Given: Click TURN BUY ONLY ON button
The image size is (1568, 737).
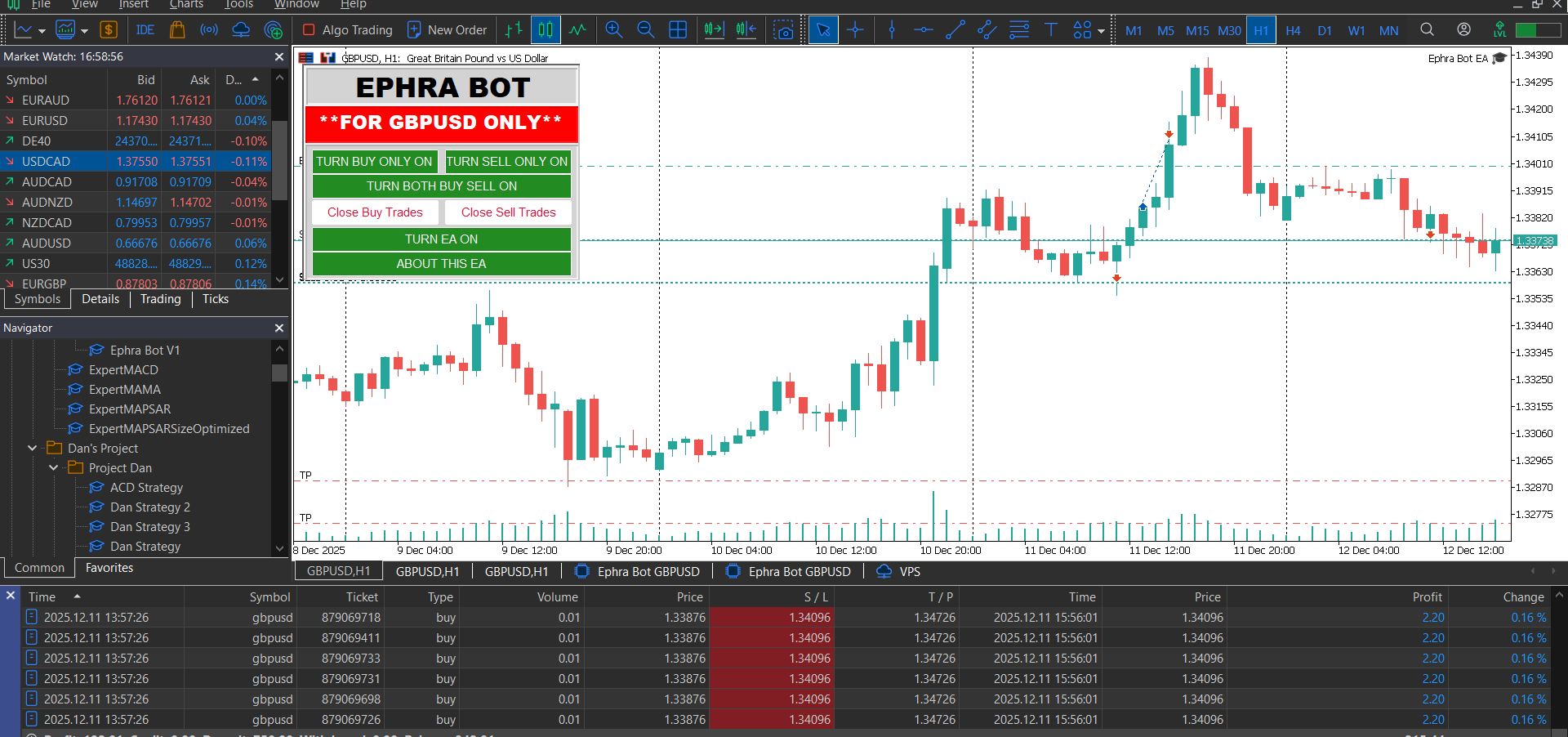Looking at the screenshot, I should pyautogui.click(x=375, y=162).
